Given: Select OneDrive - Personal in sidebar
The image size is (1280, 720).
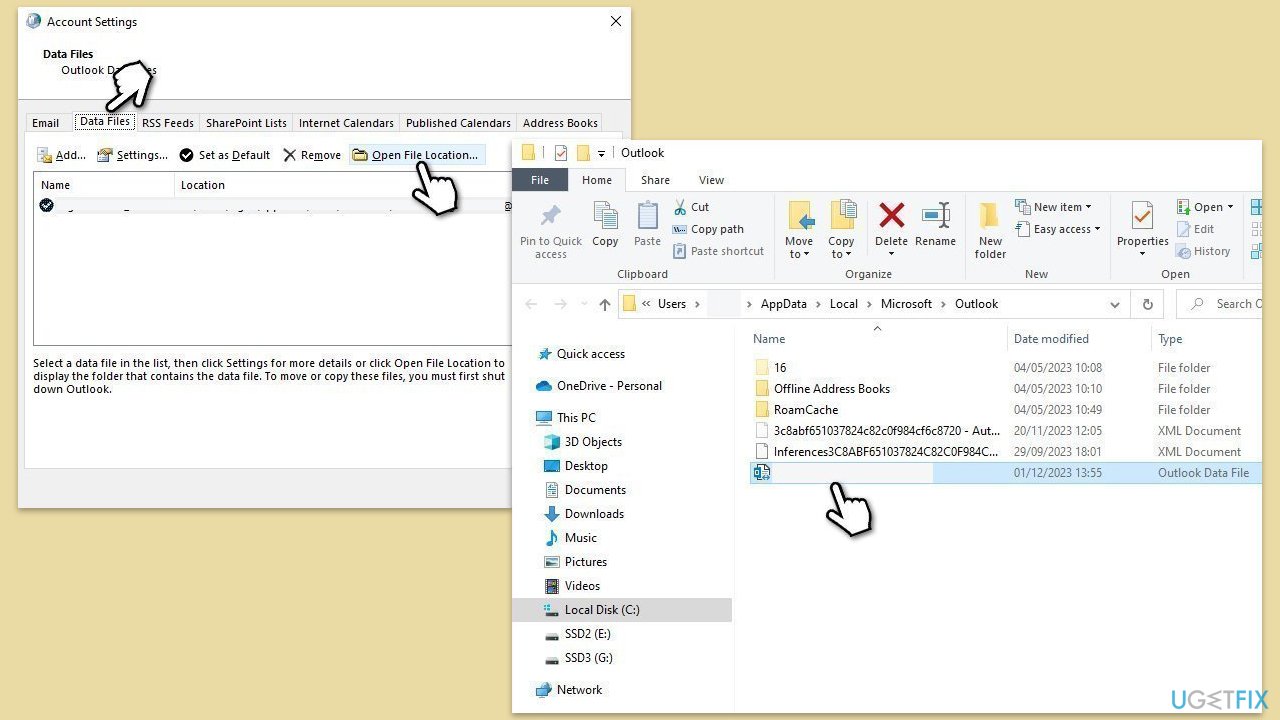Looking at the screenshot, I should (609, 386).
